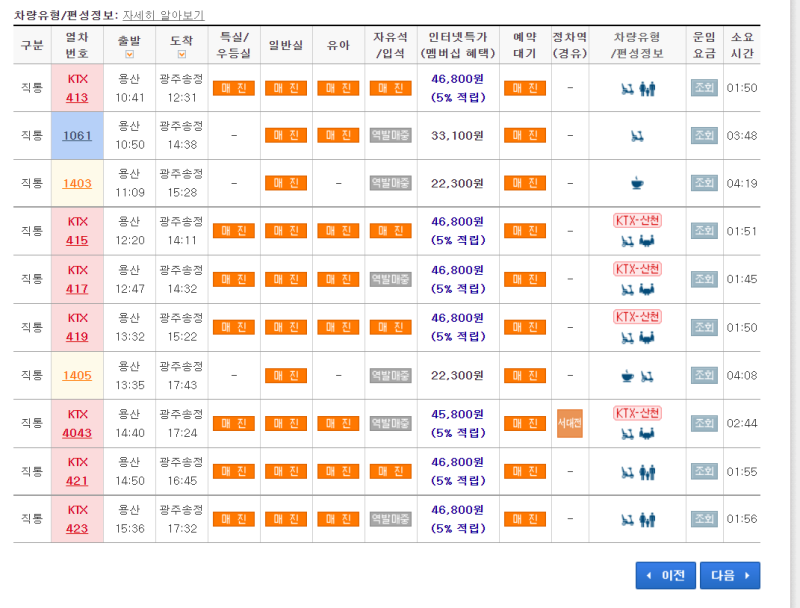
Task: Click the wheelchair icon for KTX 4043
Action: [x=628, y=434]
